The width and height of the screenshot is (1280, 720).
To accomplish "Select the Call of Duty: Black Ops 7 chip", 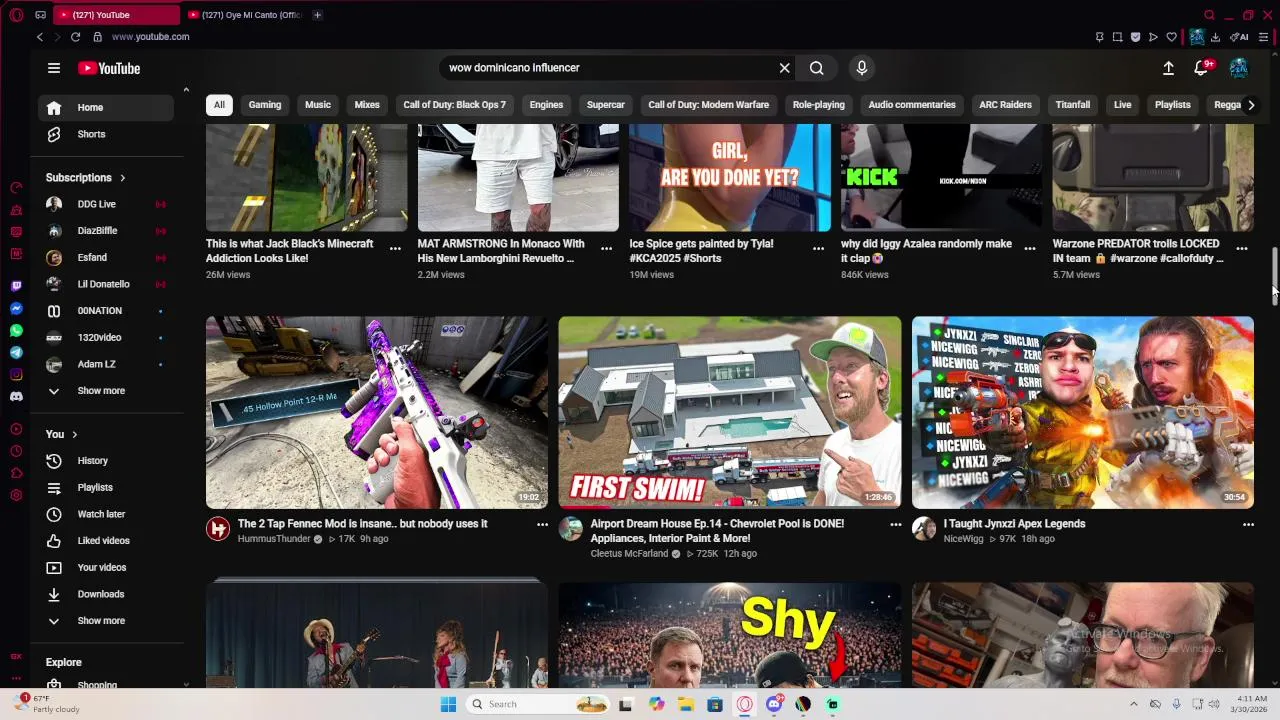I will tap(455, 105).
